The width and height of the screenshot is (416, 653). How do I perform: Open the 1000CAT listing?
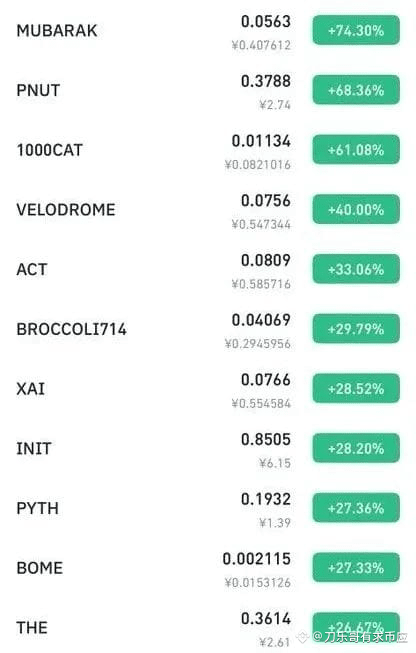(208, 150)
